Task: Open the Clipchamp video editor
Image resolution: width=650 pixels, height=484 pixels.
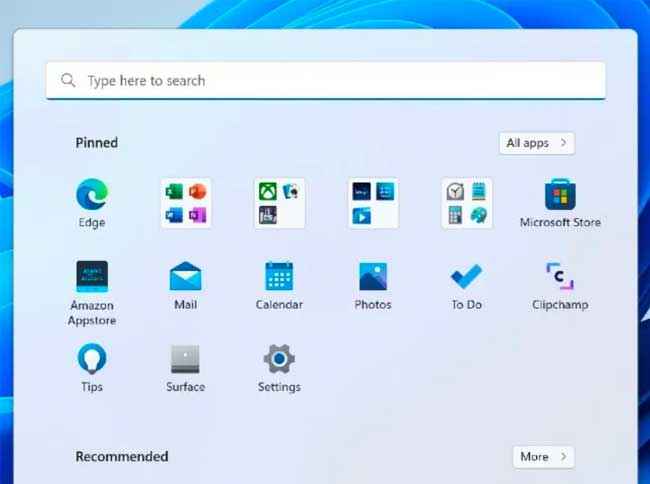Action: (560, 286)
